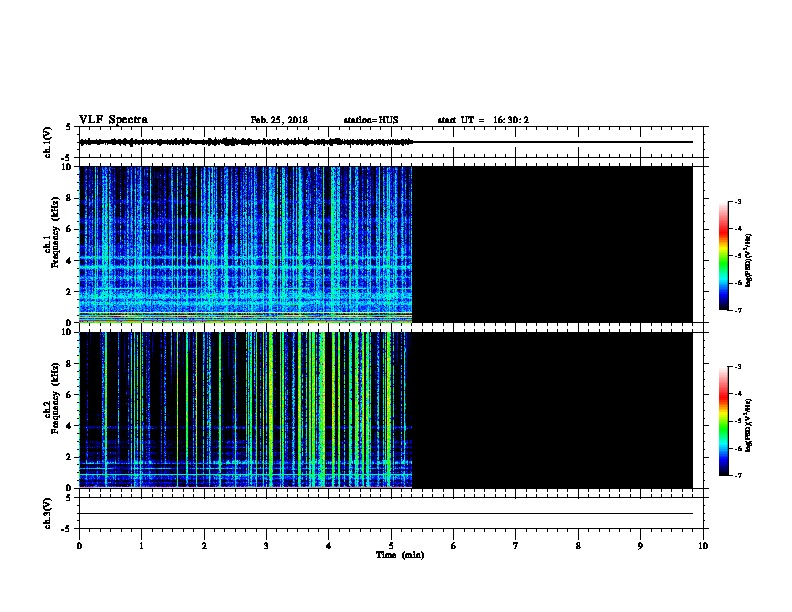Select the 'start UT = 16:30: 2' text
This screenshot has width=792, height=612.
pyautogui.click(x=483, y=120)
